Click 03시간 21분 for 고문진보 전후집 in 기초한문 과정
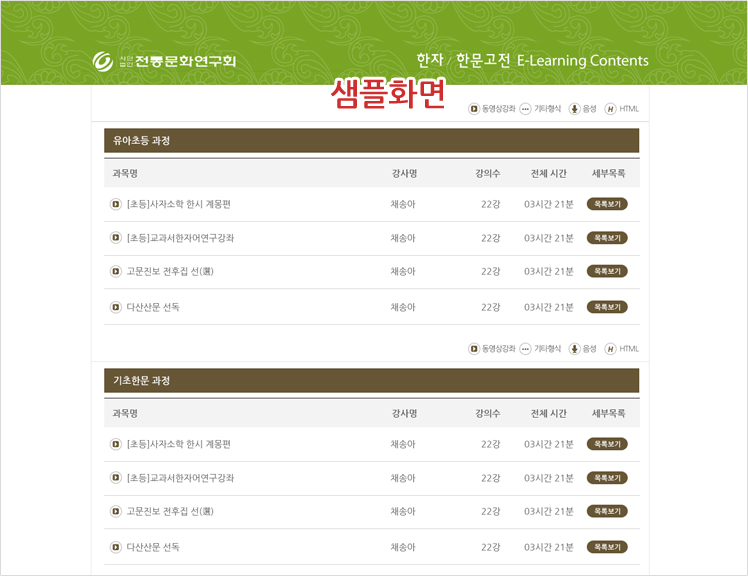Image resolution: width=748 pixels, height=576 pixels. (x=549, y=512)
